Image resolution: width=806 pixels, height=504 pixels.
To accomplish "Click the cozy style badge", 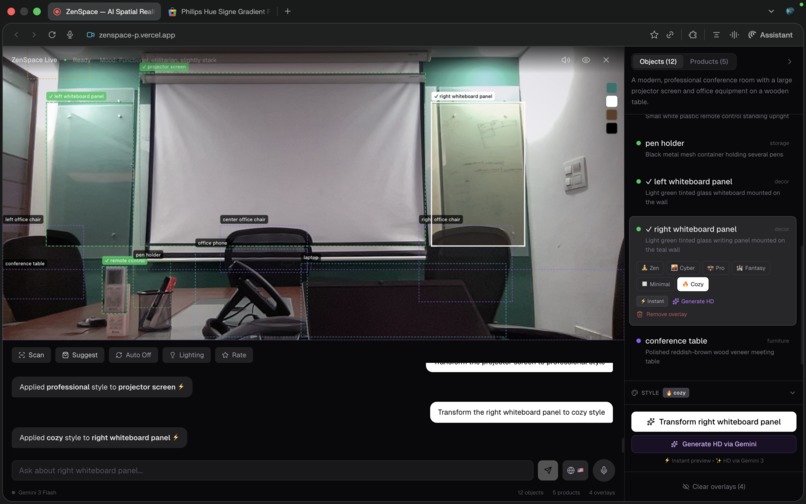I will pos(676,393).
